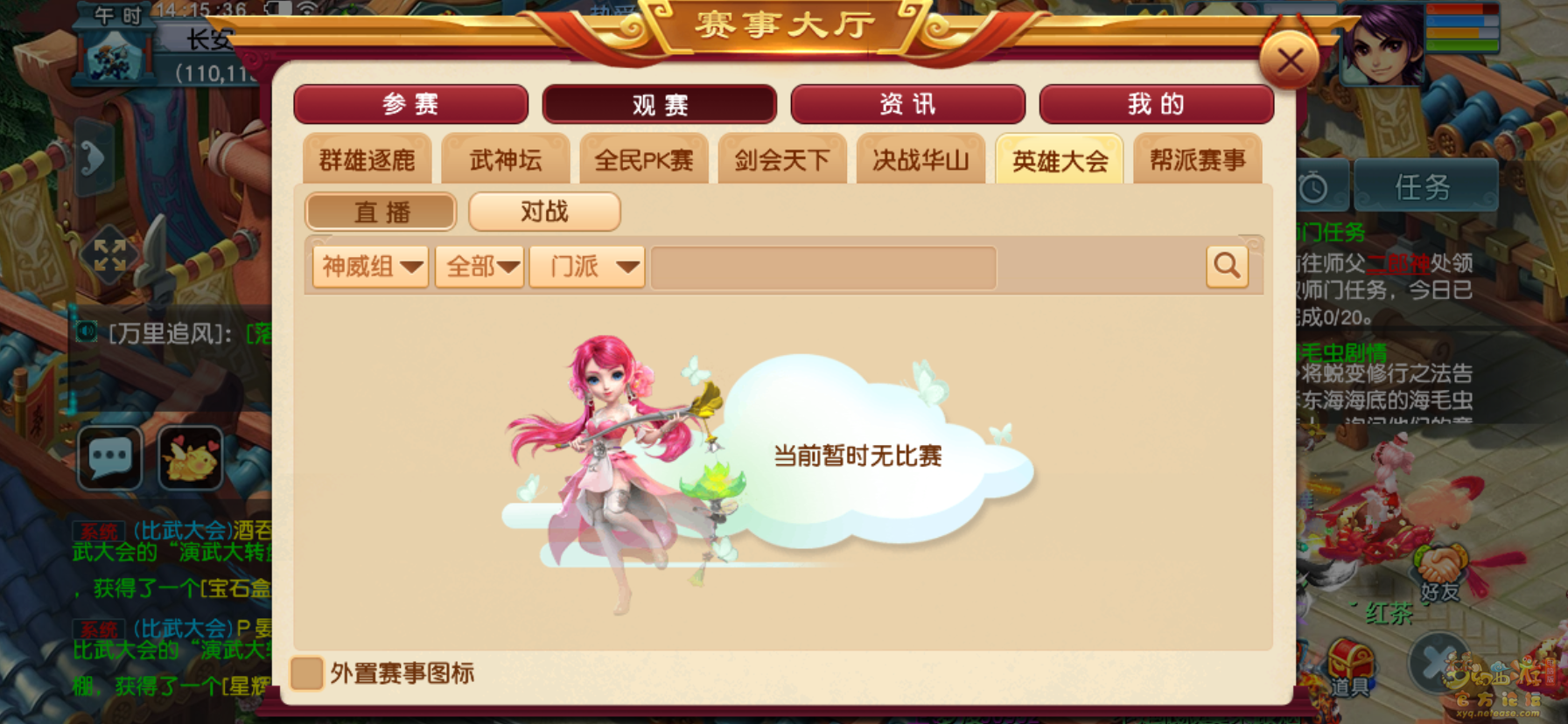Select the 武神坛 sub-tab
This screenshot has height=724, width=1568.
[506, 160]
